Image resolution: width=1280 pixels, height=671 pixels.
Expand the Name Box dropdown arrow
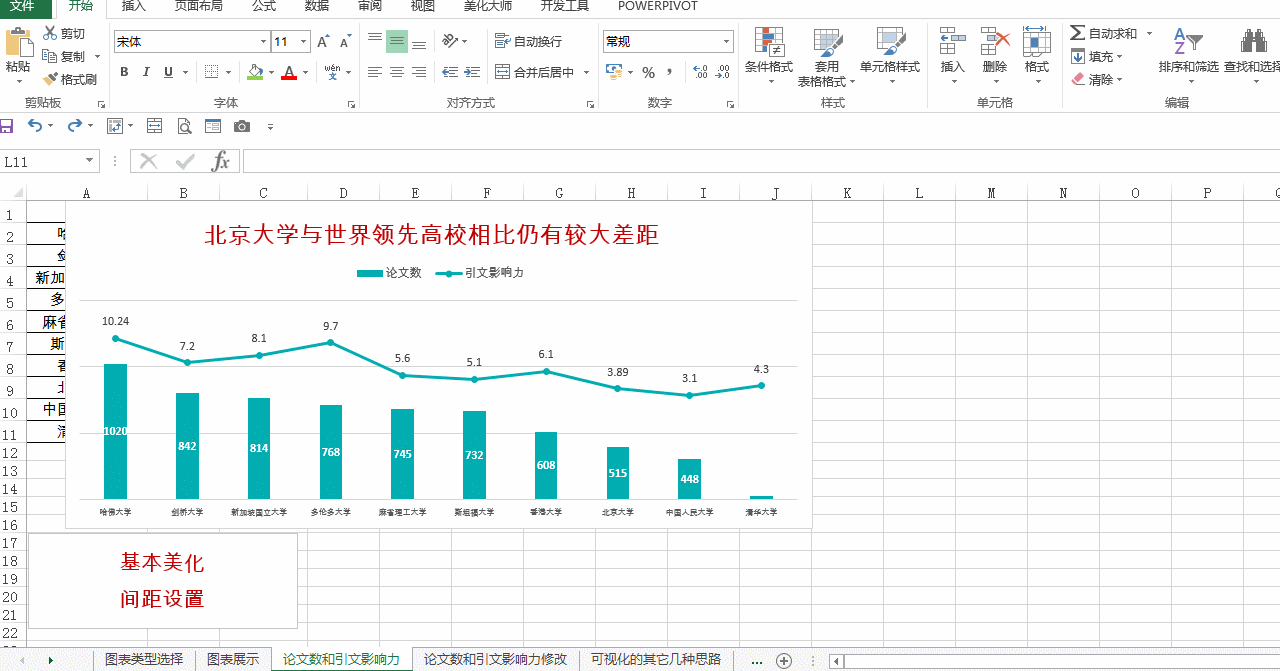pyautogui.click(x=89, y=161)
